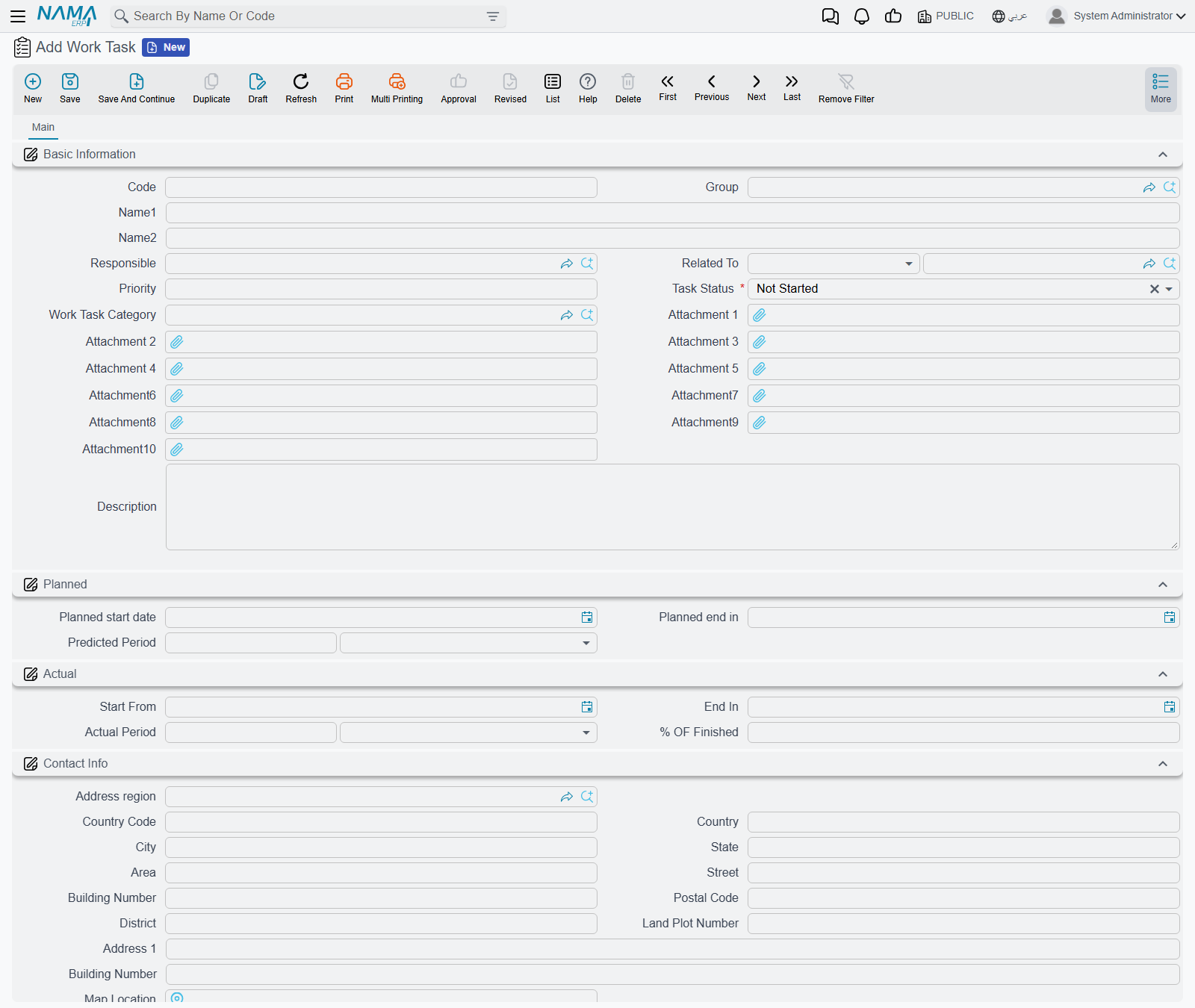
Task: Attach a file to Attachment10
Action: 177,449
